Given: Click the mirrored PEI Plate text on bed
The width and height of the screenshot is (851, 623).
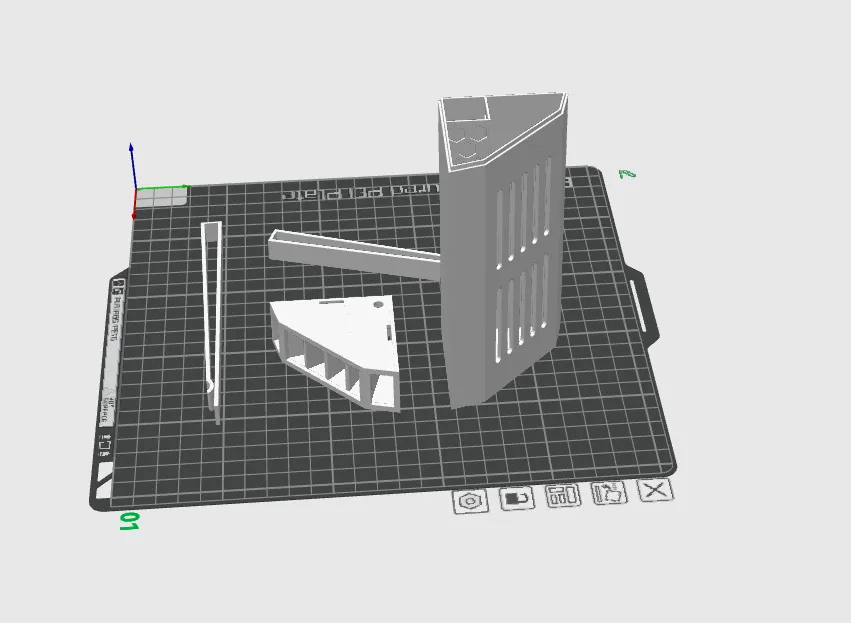Looking at the screenshot, I should click(360, 191).
